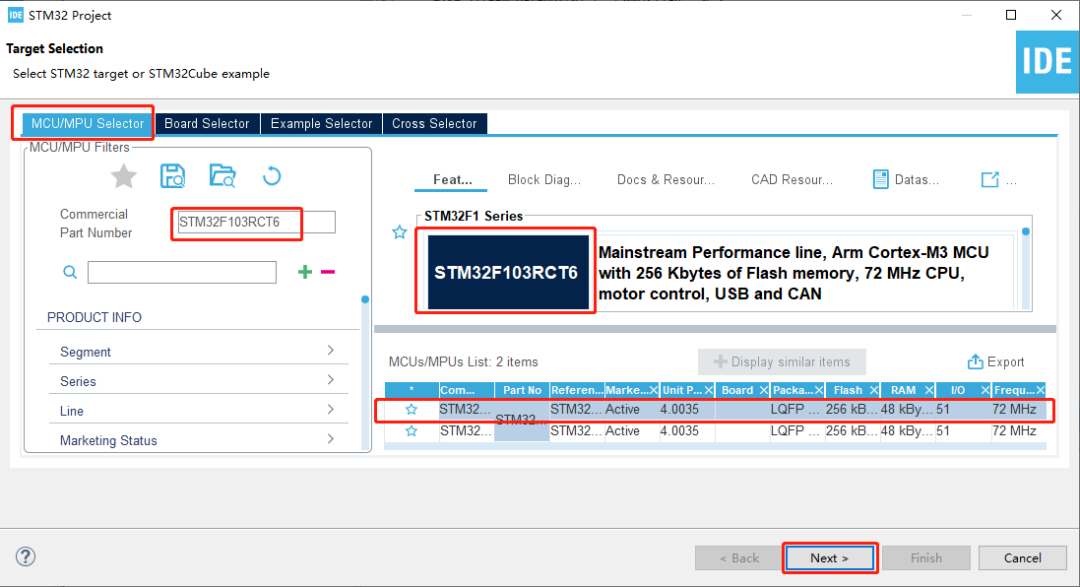Expand the Series filter
The image size is (1080, 587).
(x=331, y=380)
